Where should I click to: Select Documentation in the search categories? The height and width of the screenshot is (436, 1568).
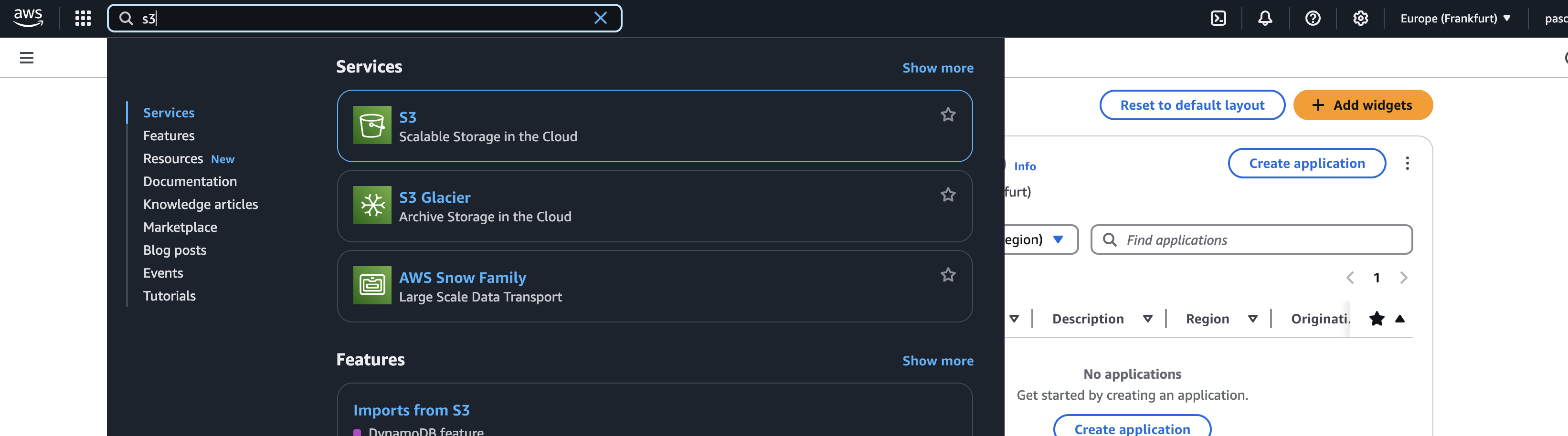point(190,181)
